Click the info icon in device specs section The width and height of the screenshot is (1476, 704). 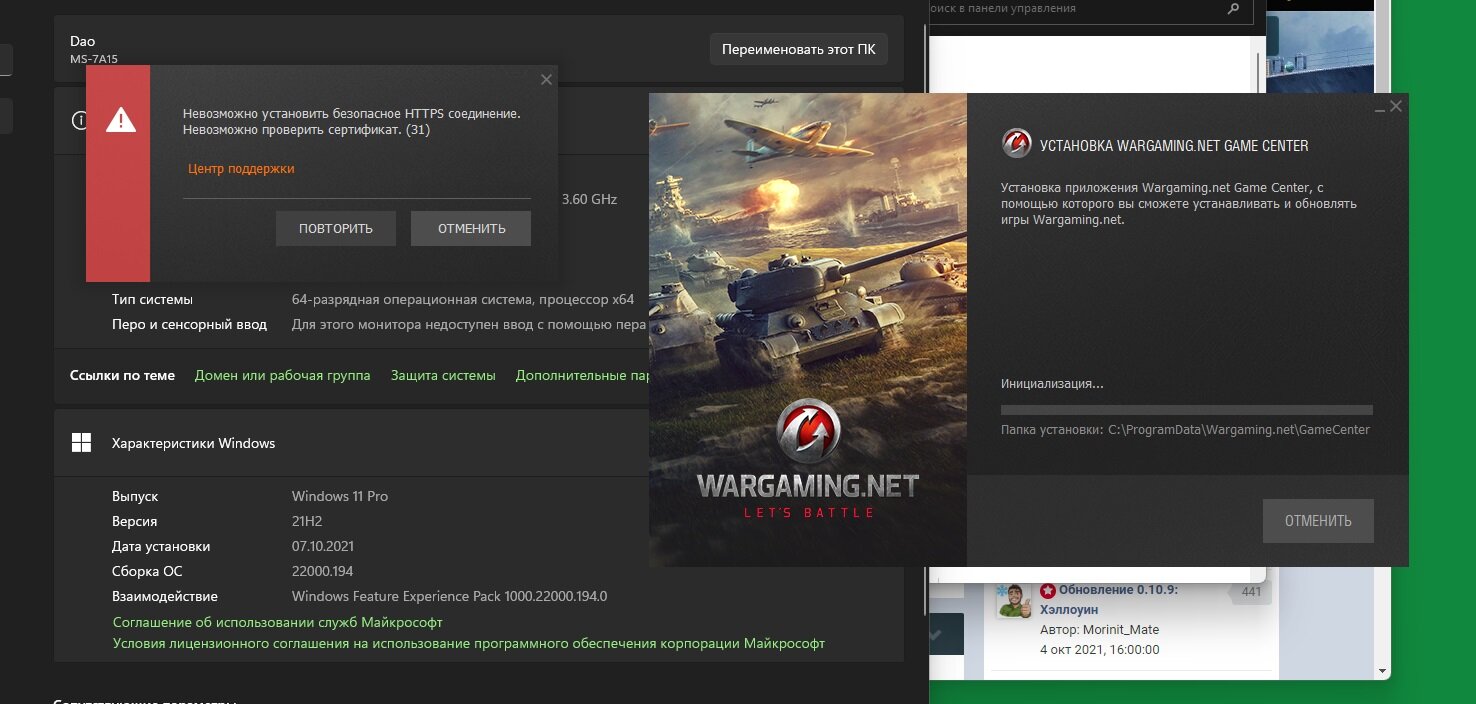coord(79,120)
